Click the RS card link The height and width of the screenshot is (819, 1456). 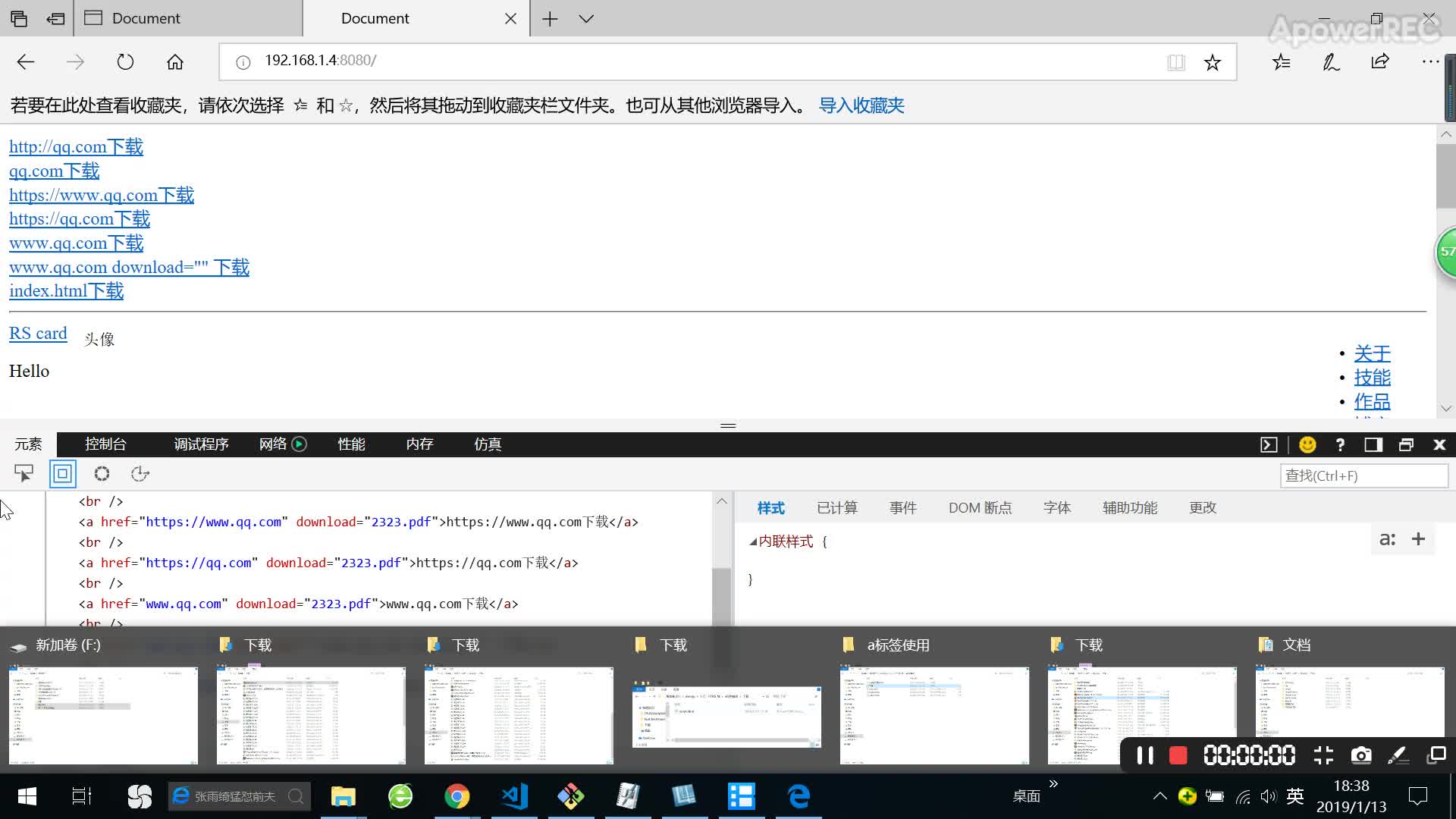(x=38, y=334)
